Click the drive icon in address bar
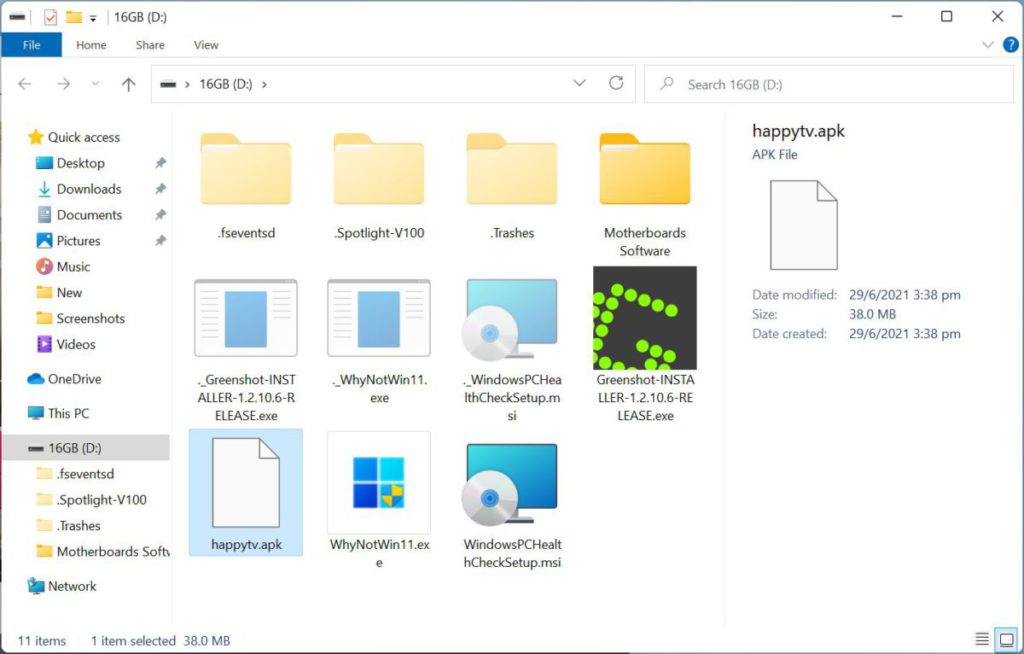 coord(168,84)
